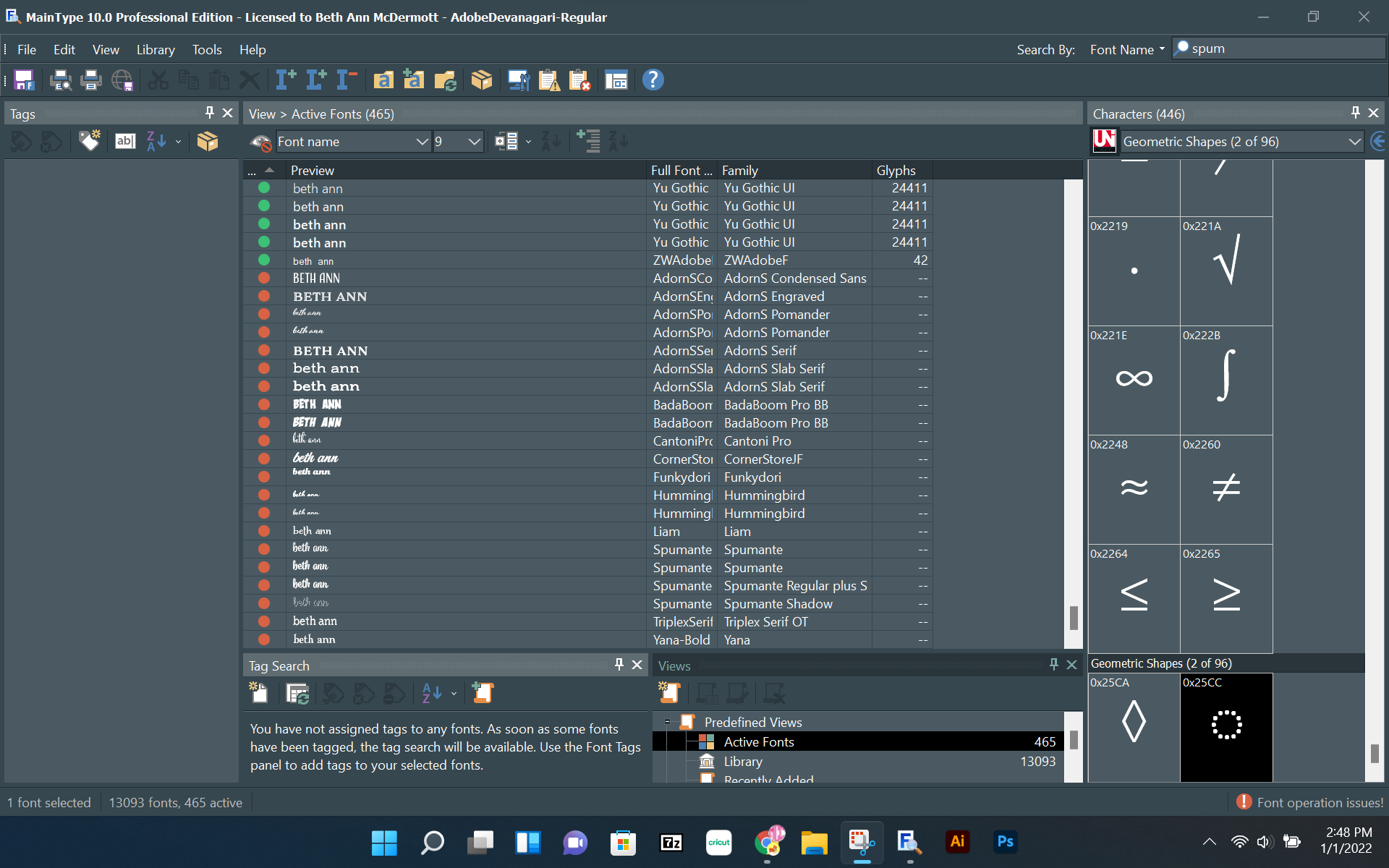Select the square root character 0x221A
The width and height of the screenshot is (1389, 868).
pos(1226,271)
